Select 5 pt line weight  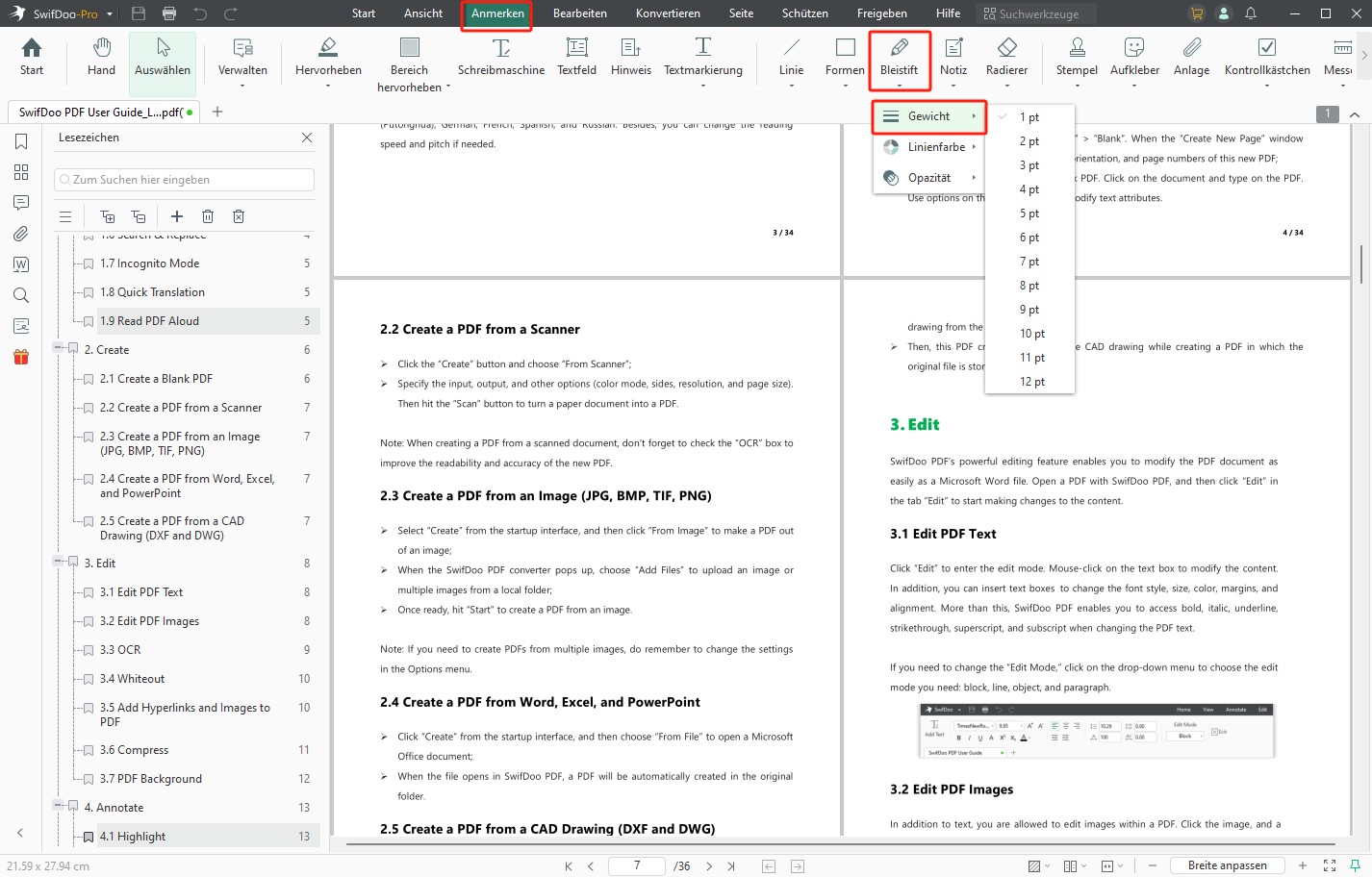pos(1029,213)
